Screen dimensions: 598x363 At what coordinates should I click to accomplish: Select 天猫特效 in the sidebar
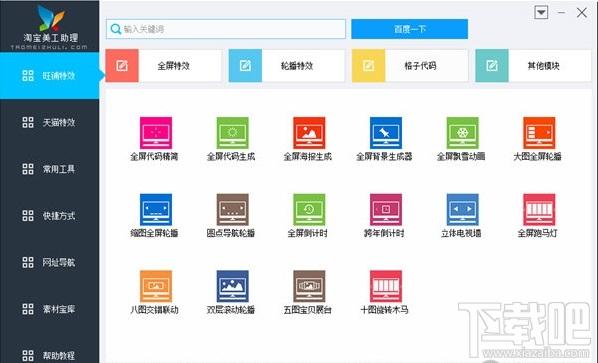pos(50,122)
